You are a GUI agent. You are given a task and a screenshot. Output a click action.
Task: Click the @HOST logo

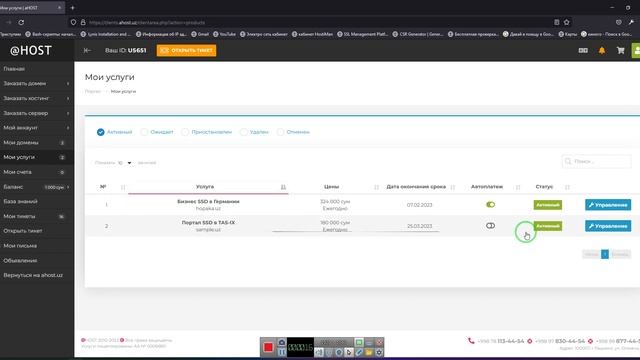tap(31, 50)
